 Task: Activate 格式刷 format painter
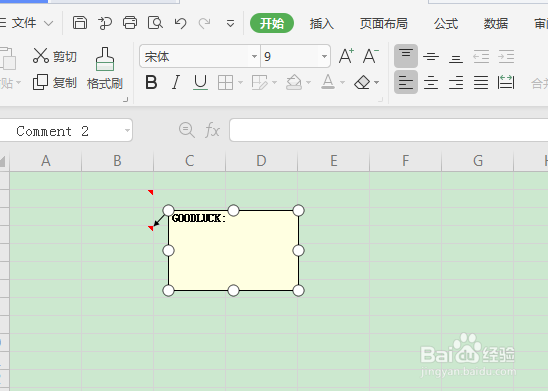point(105,69)
